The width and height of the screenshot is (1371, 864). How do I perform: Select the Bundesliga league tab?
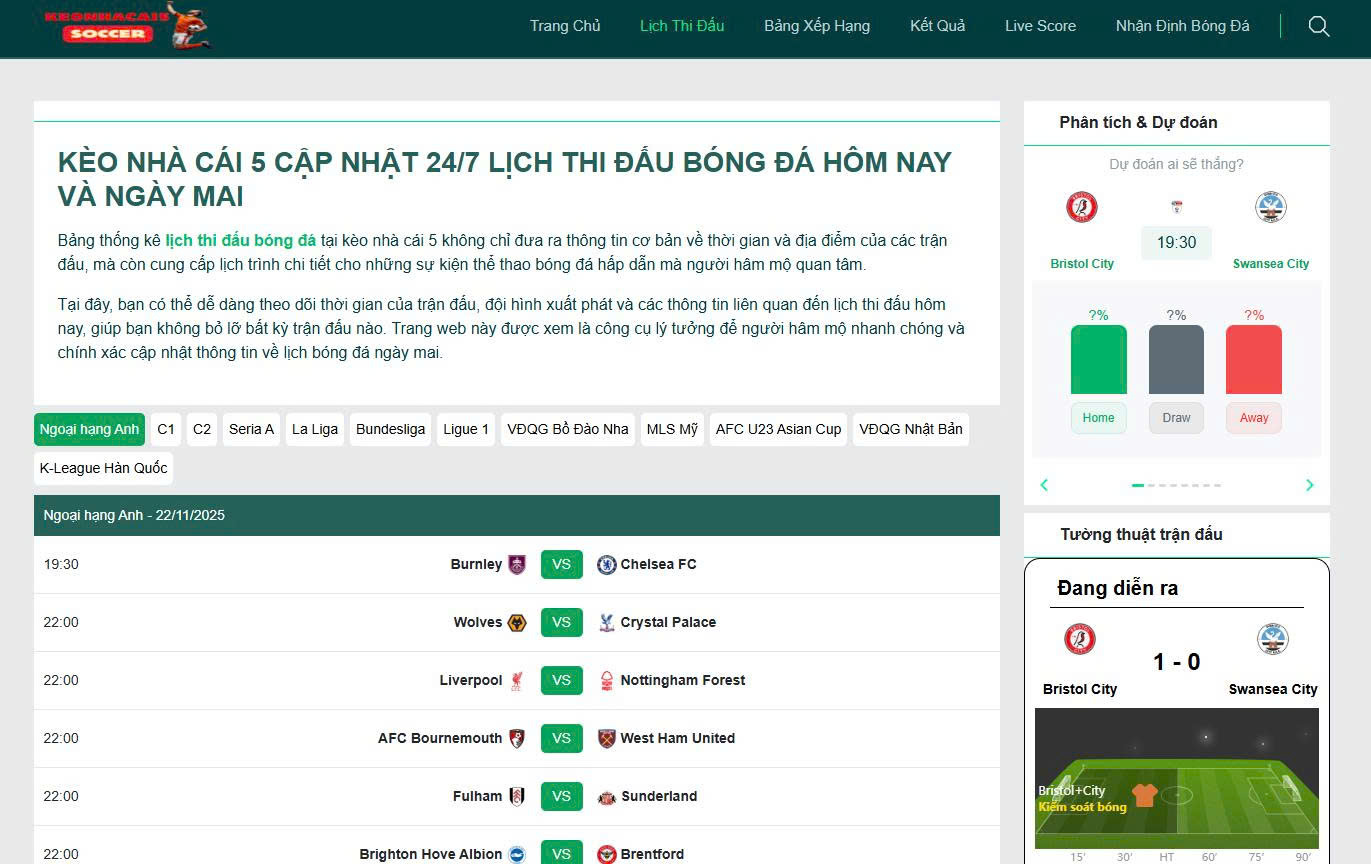click(x=390, y=429)
